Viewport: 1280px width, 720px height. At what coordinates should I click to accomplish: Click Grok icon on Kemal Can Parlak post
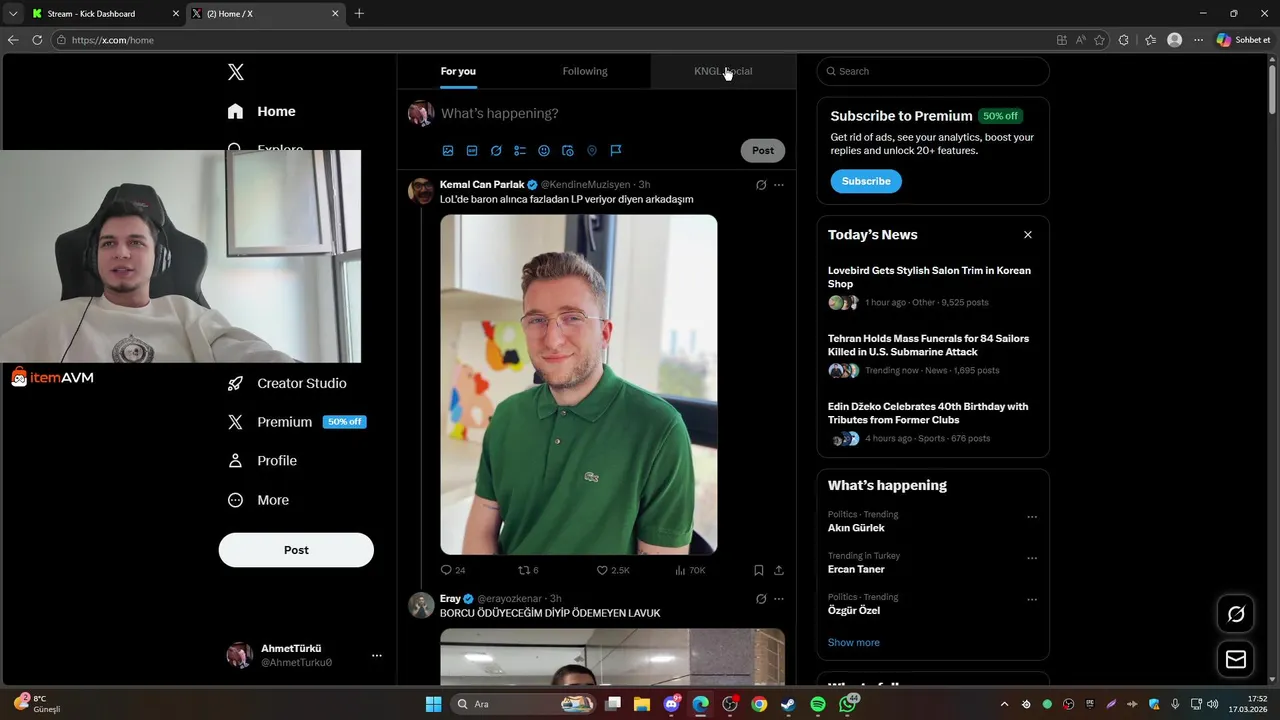tap(761, 185)
